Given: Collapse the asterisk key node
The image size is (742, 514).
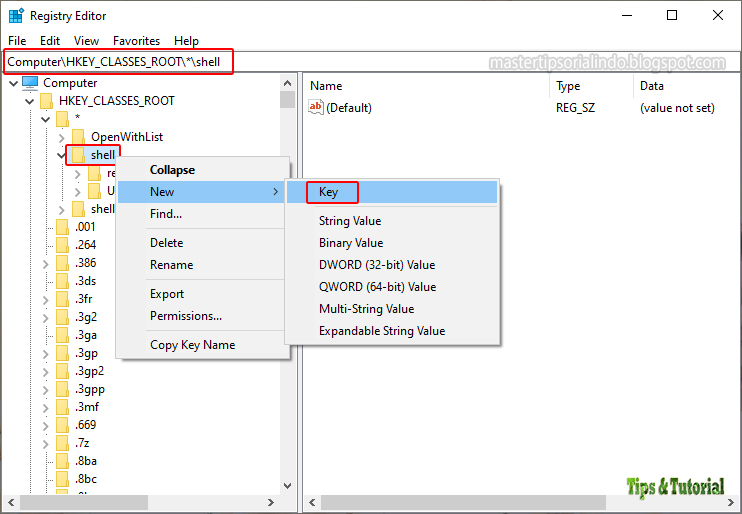Looking at the screenshot, I should pos(46,120).
